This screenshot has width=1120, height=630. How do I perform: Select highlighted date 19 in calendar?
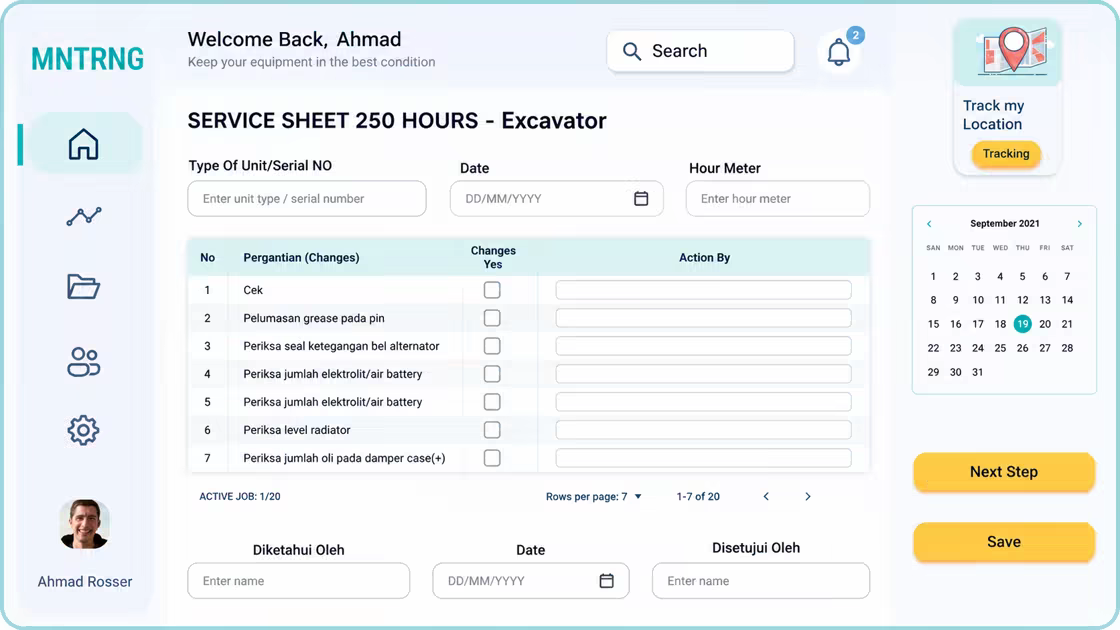1022,324
